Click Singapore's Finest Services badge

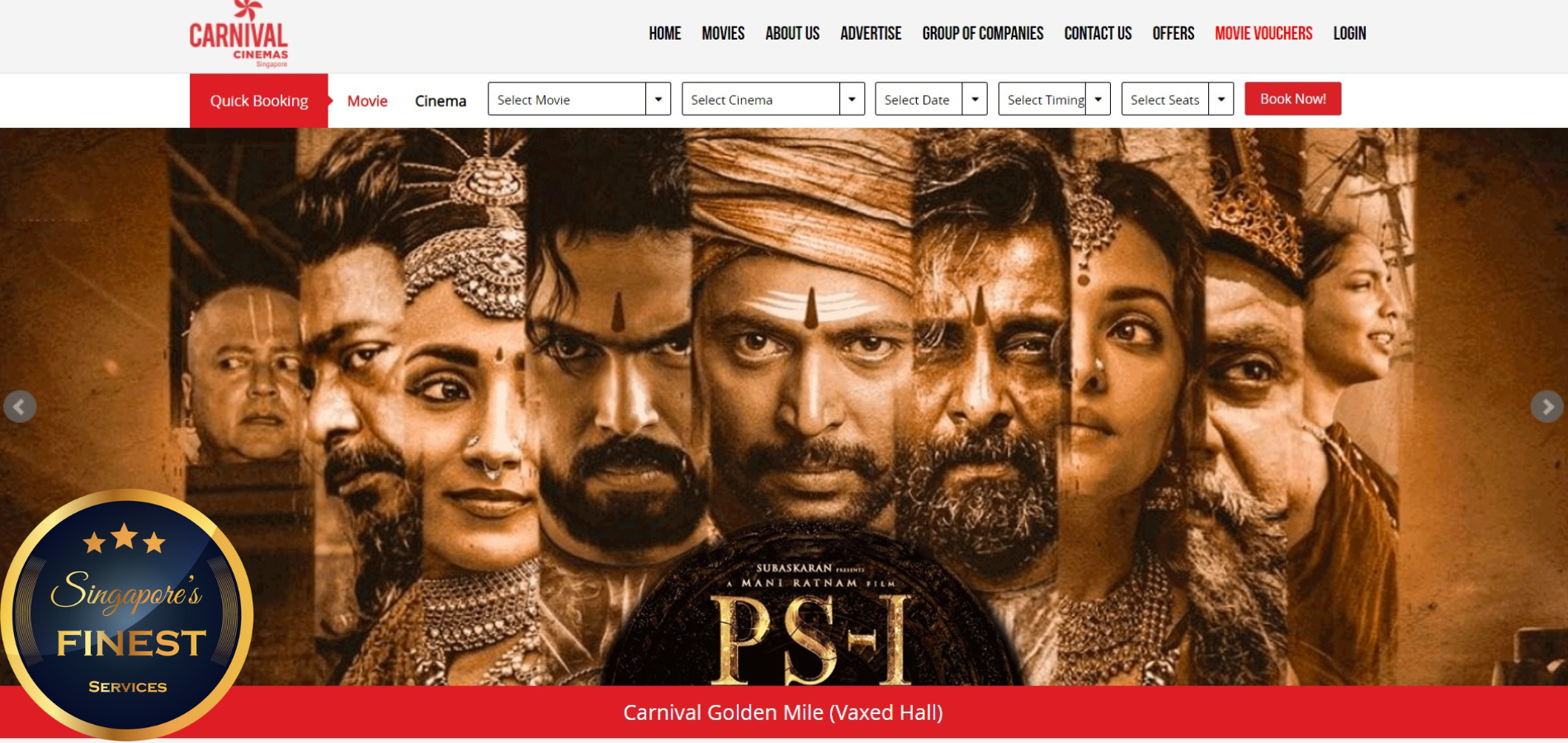[126, 615]
